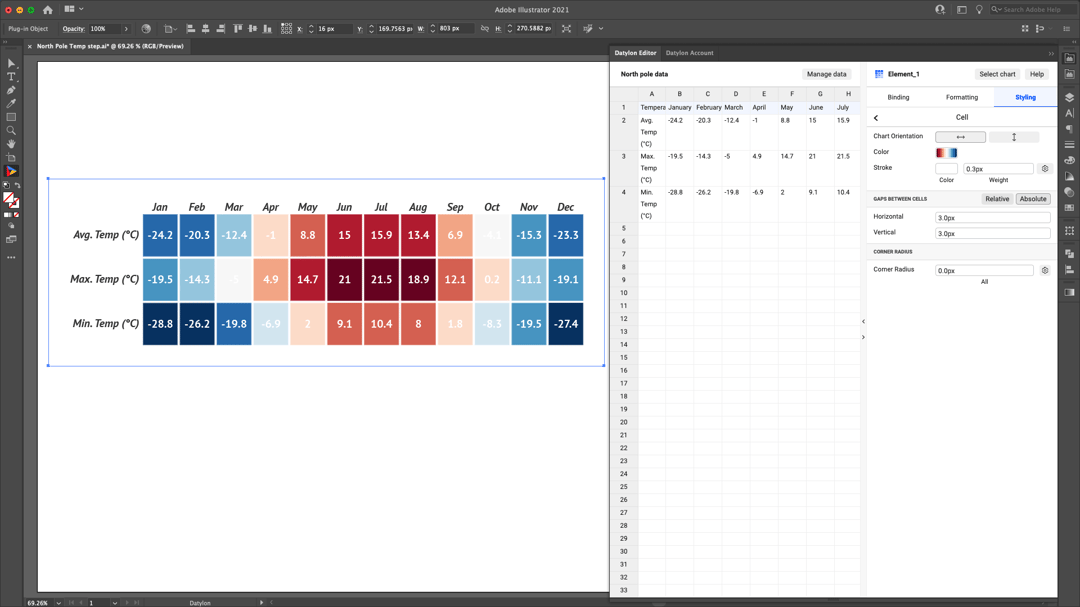The width and height of the screenshot is (1080, 607).
Task: Switch to the Formatting tab
Action: [x=961, y=97]
